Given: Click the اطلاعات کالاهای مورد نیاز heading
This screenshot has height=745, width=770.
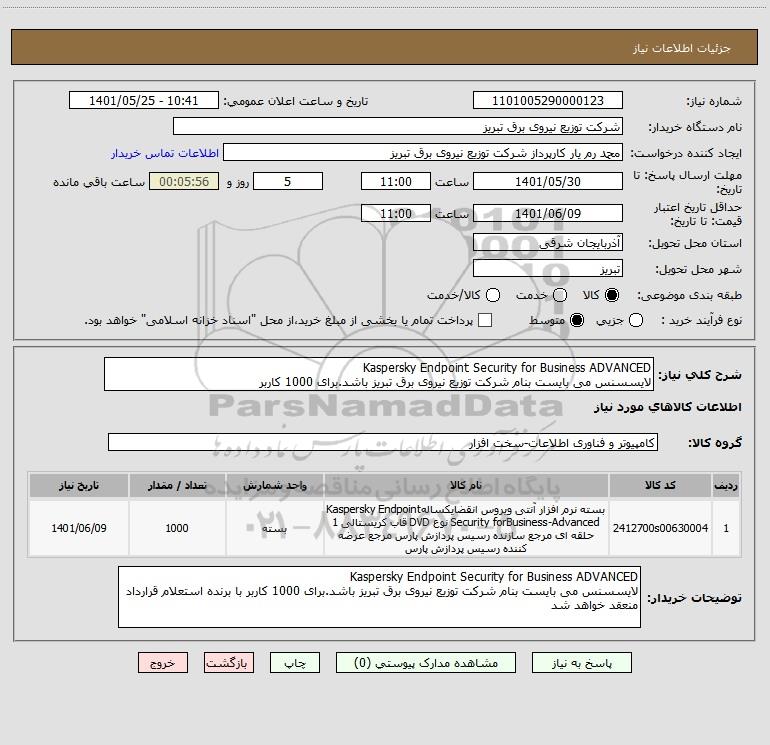Looking at the screenshot, I should [x=667, y=407].
